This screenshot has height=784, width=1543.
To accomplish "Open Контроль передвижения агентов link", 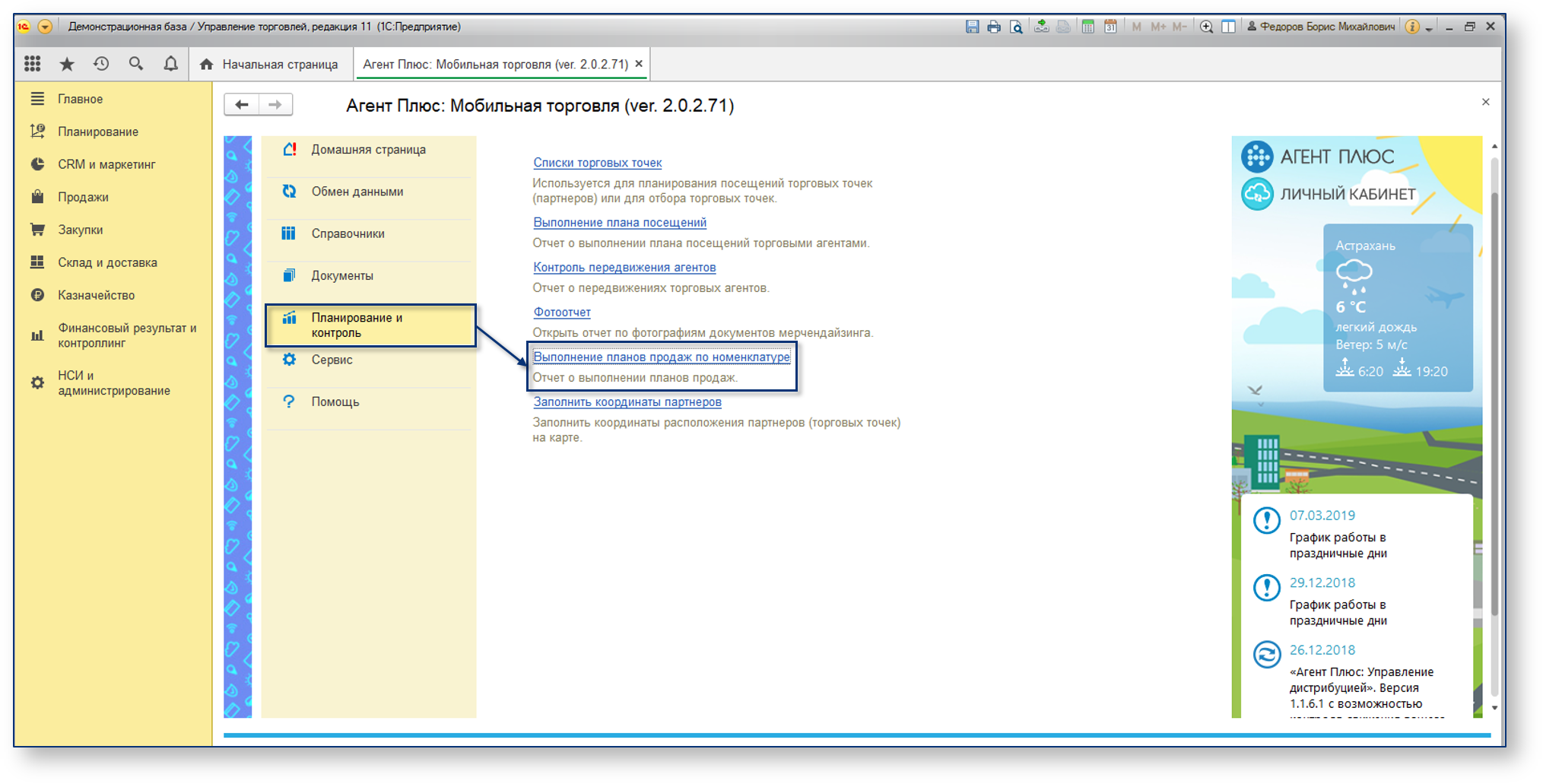I will click(624, 268).
